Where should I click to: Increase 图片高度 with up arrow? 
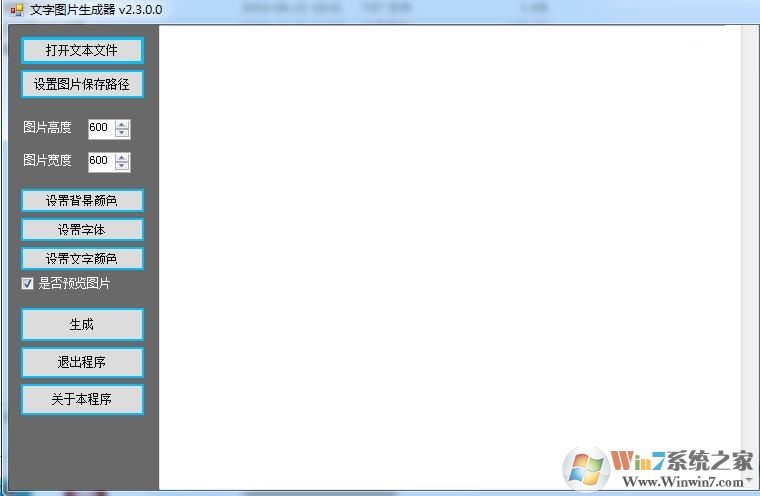(122, 124)
